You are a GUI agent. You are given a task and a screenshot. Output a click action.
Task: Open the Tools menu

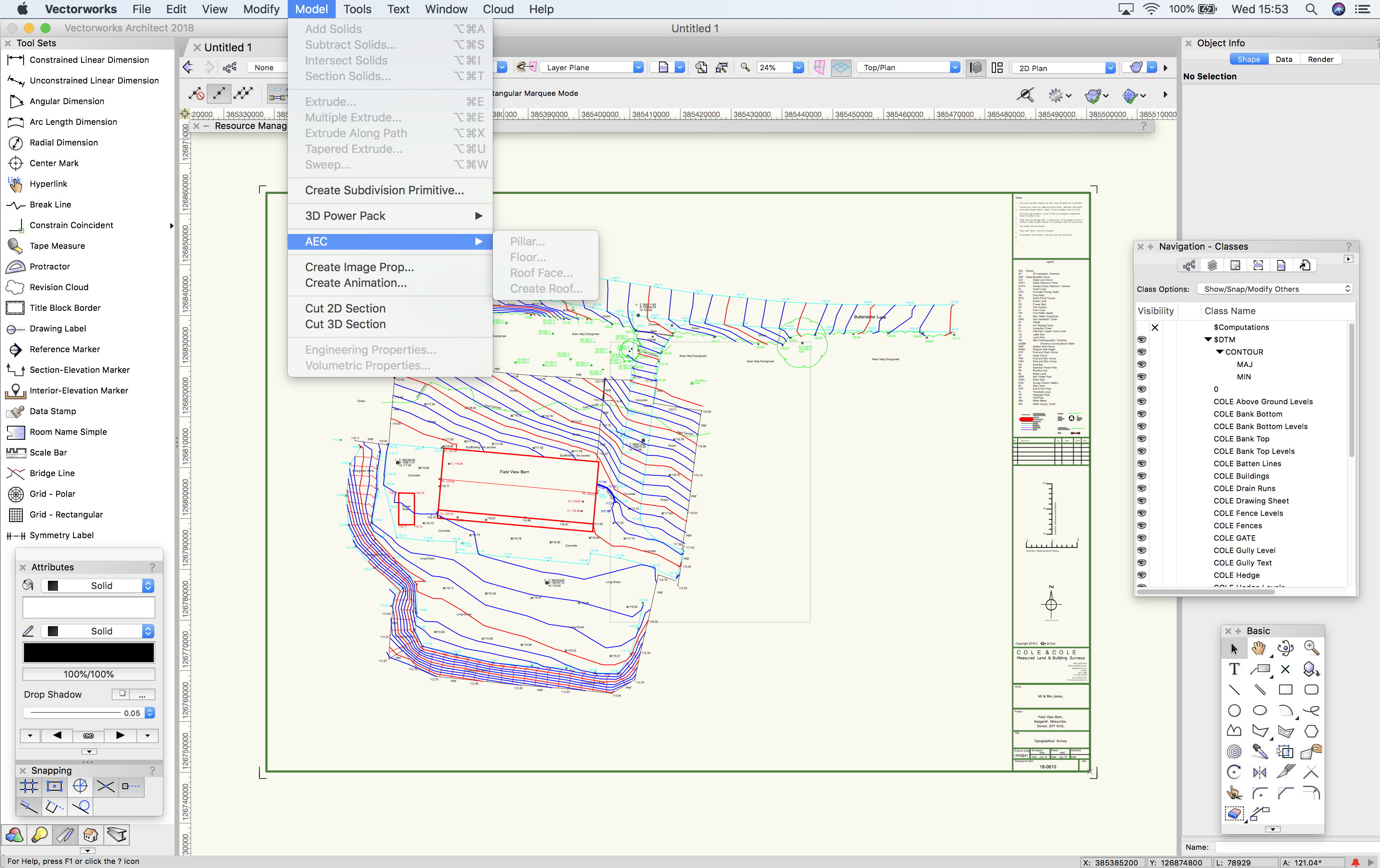click(357, 9)
